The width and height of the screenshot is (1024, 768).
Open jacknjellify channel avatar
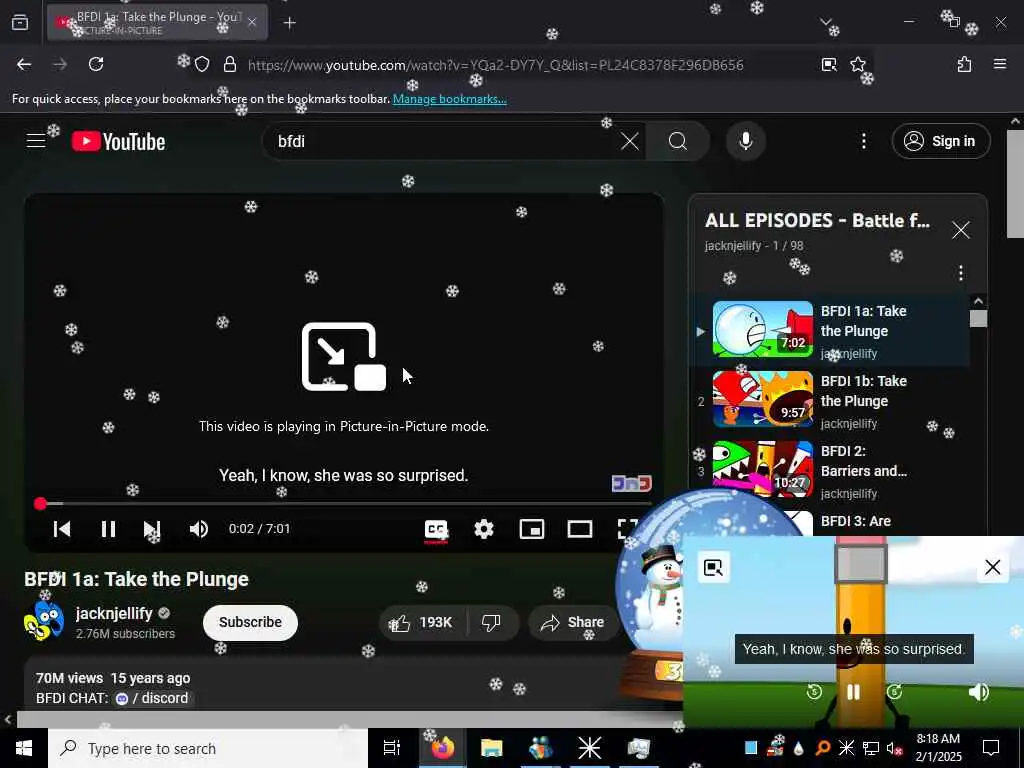point(44,621)
